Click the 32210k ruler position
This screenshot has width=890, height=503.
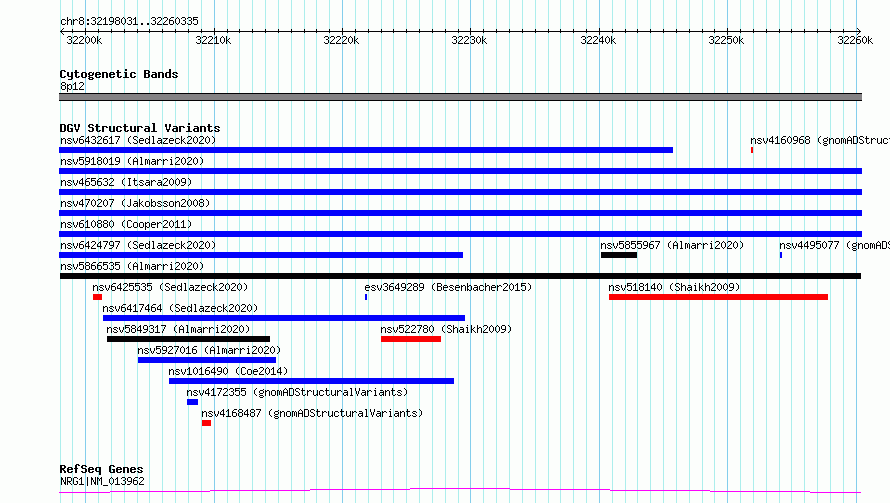pyautogui.click(x=213, y=40)
